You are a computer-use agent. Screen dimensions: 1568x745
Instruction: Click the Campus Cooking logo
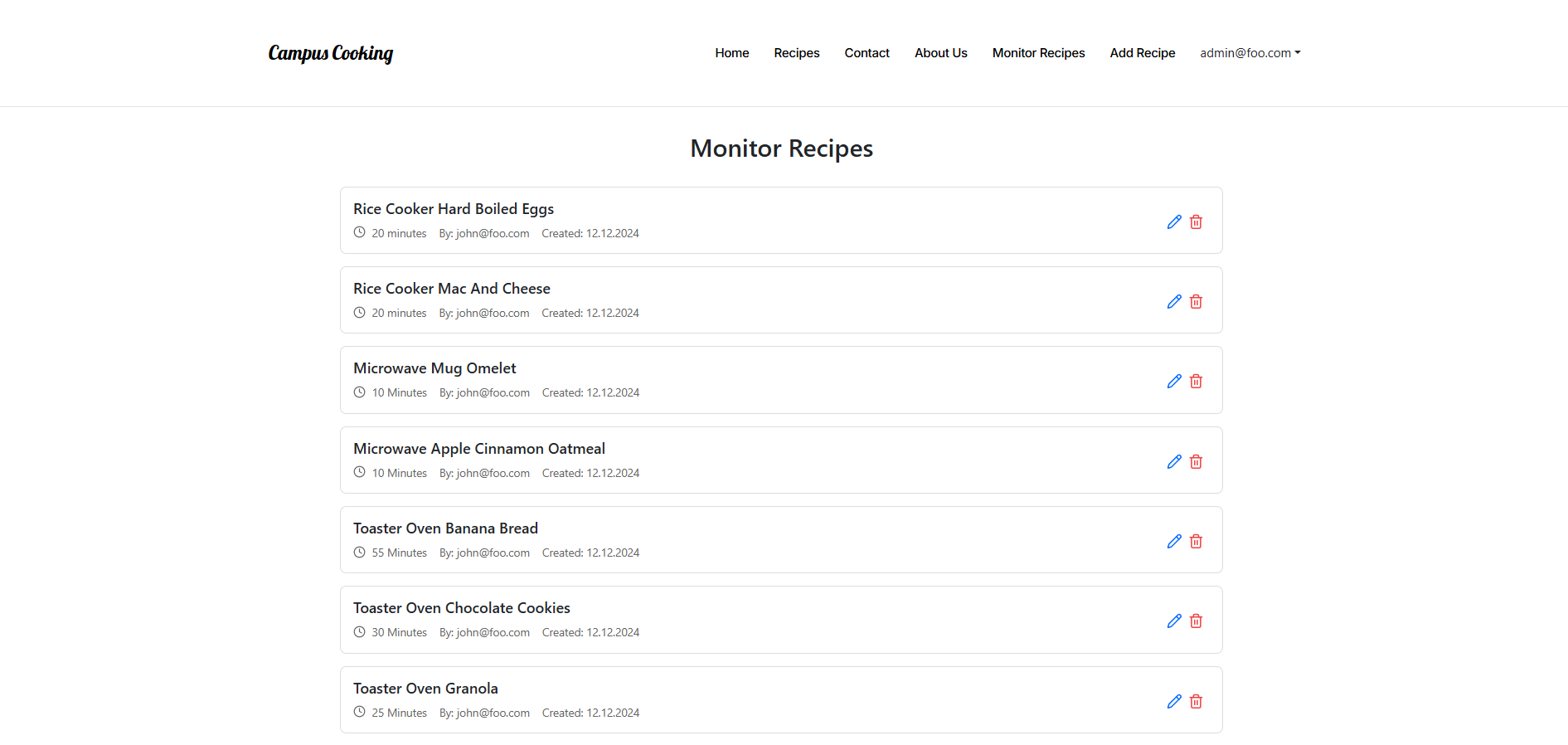[x=330, y=53]
